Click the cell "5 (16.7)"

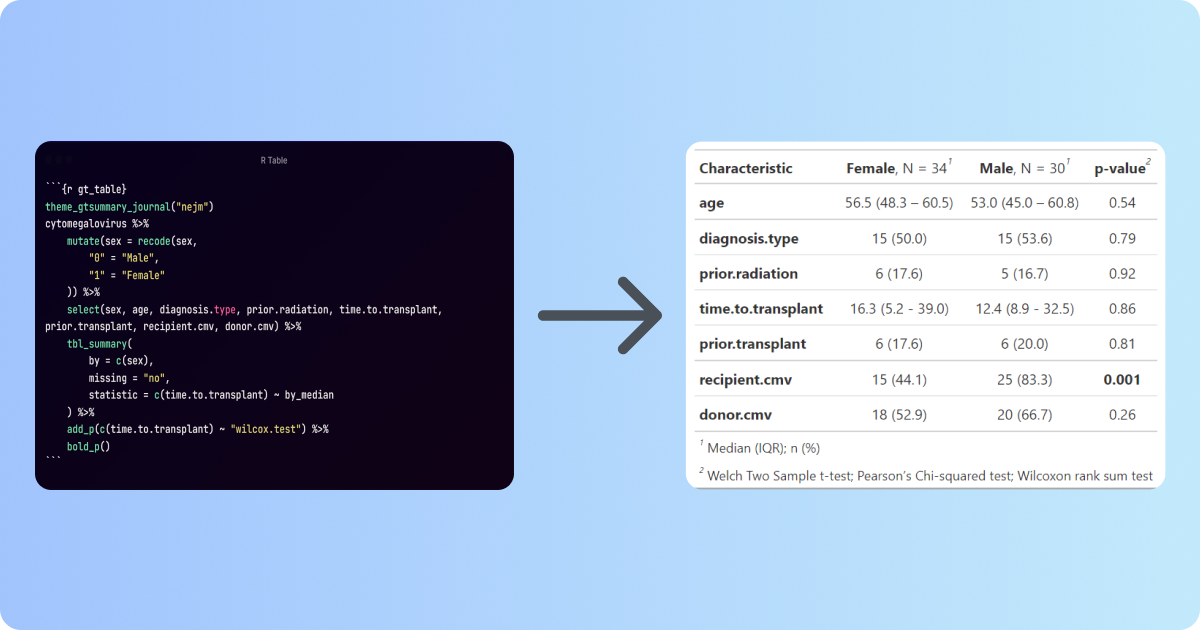pos(1025,274)
